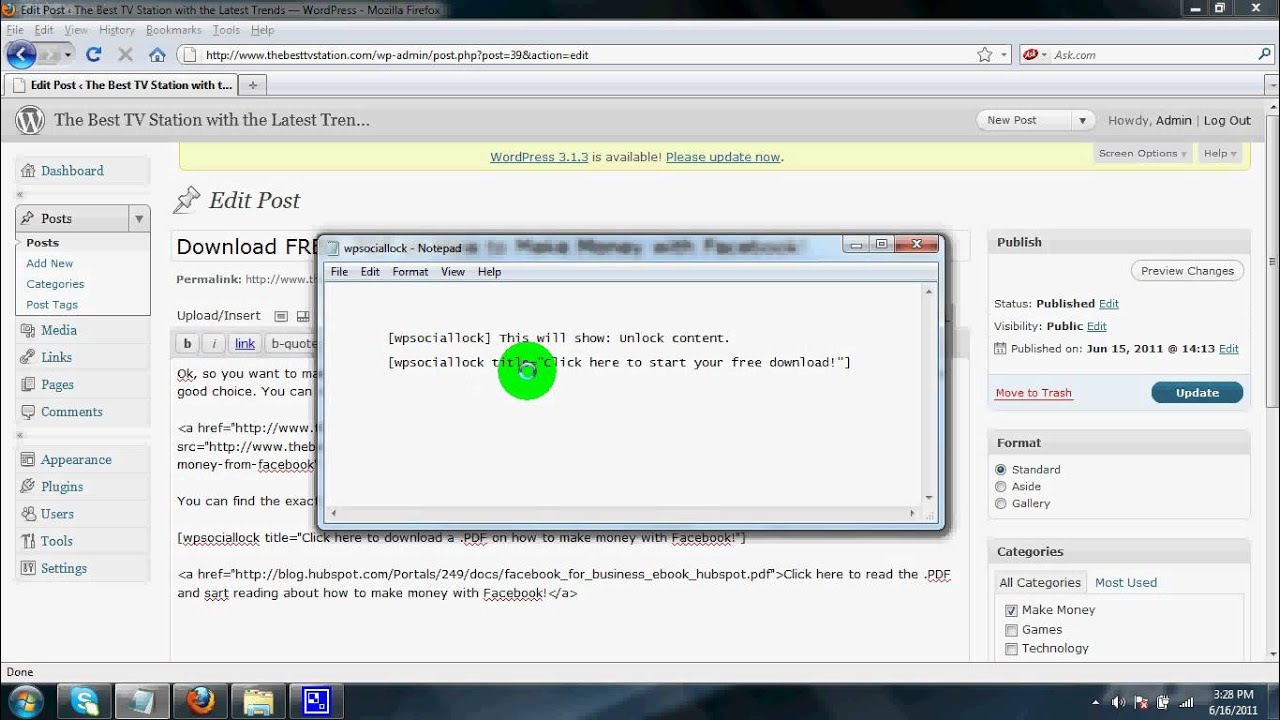Select Gallery post format

tap(1001, 504)
